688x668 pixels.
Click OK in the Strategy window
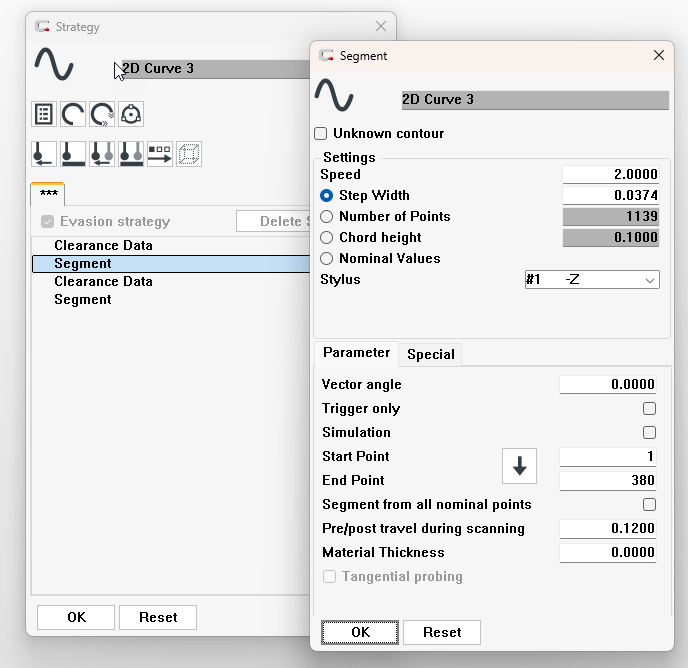(76, 618)
